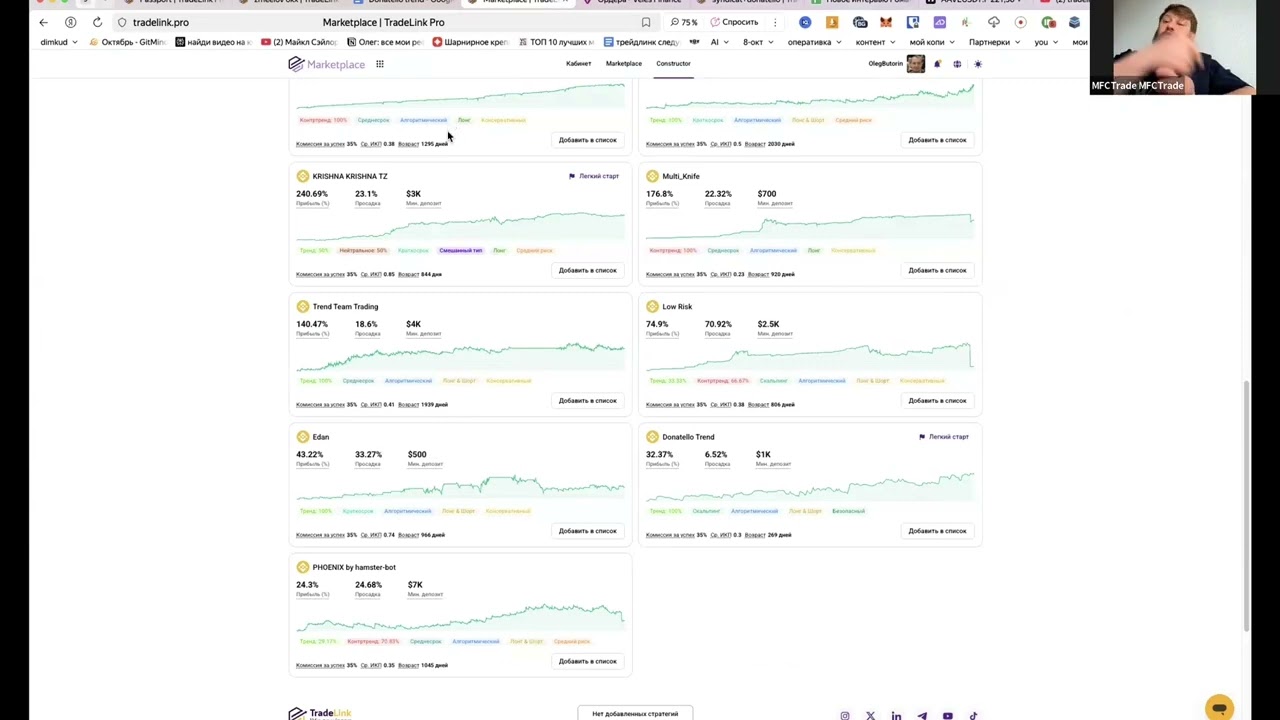Viewport: 1280px width, 720px height.
Task: Click Легкий старт badge on Donatello Trend
Action: coord(944,437)
